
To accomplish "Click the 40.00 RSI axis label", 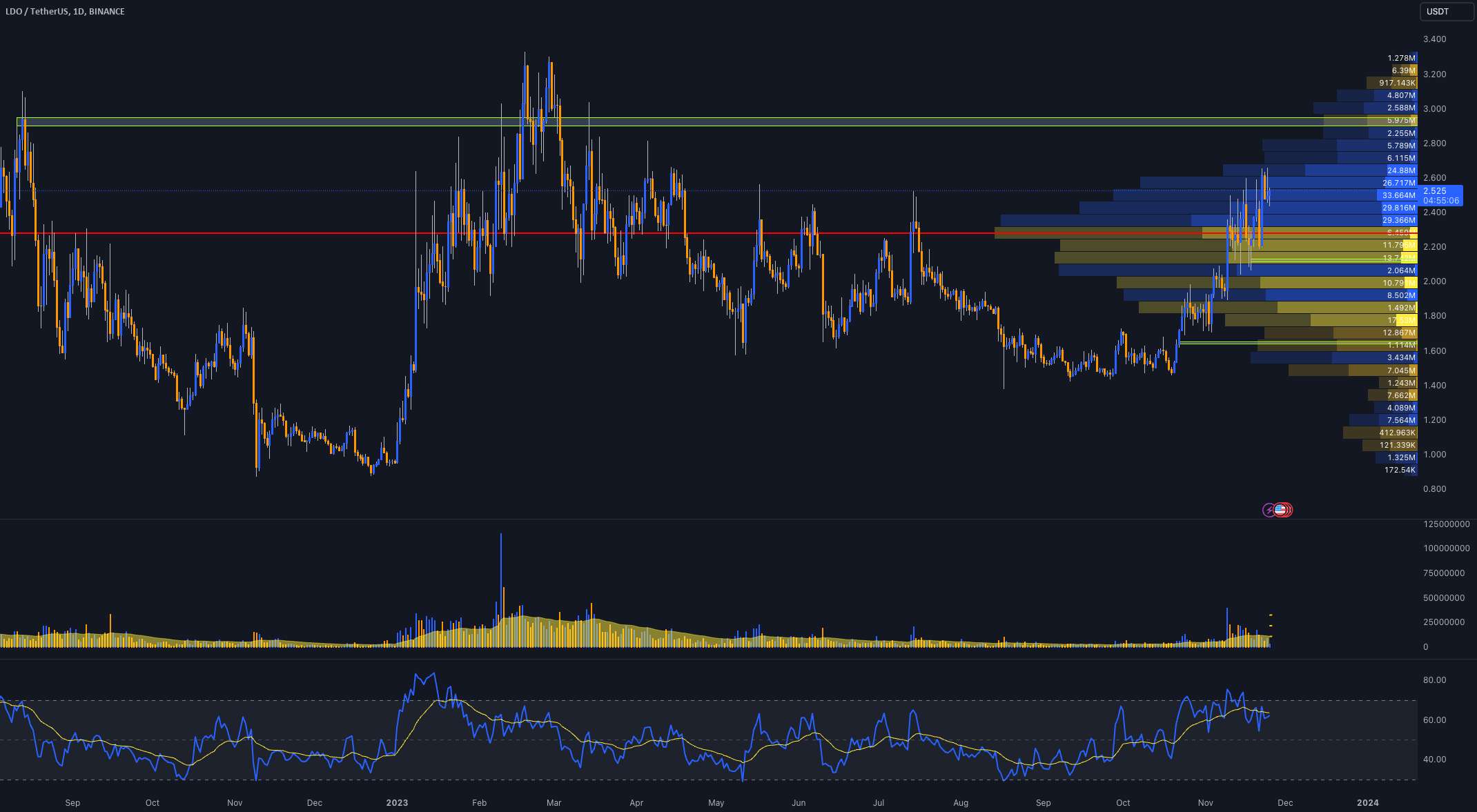I will point(1435,760).
